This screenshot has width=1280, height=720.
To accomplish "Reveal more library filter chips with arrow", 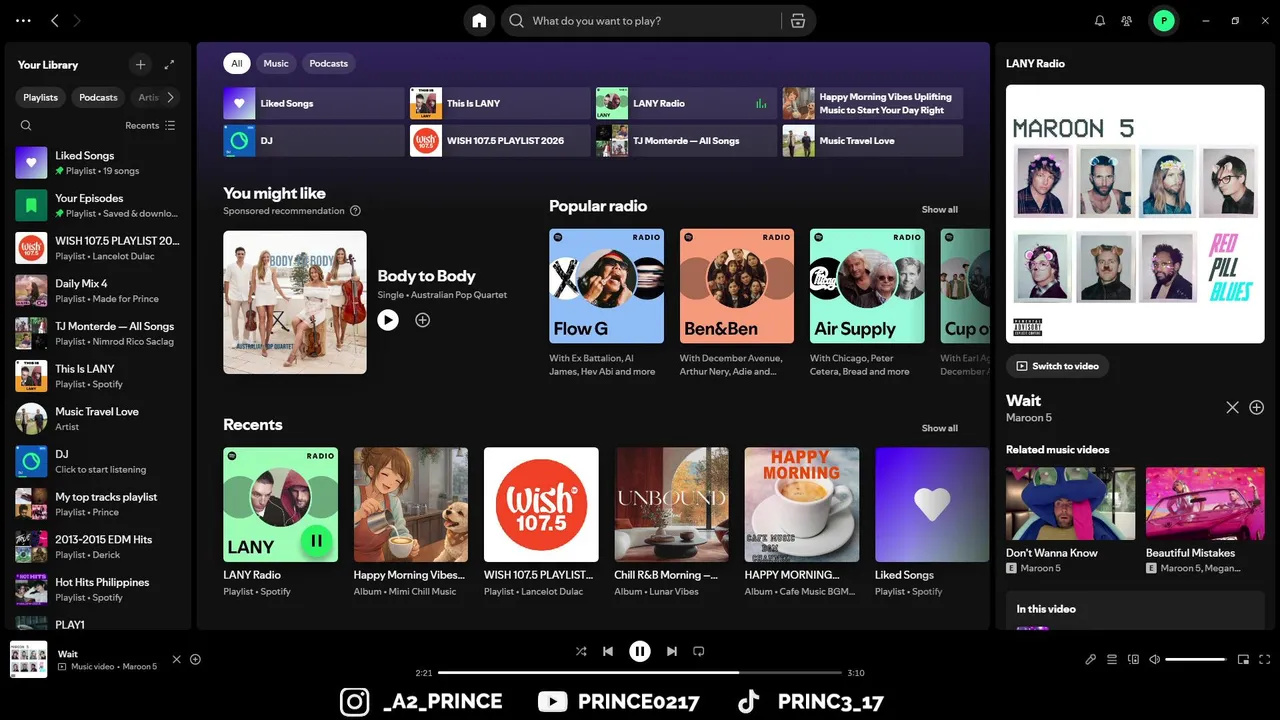I will [170, 97].
